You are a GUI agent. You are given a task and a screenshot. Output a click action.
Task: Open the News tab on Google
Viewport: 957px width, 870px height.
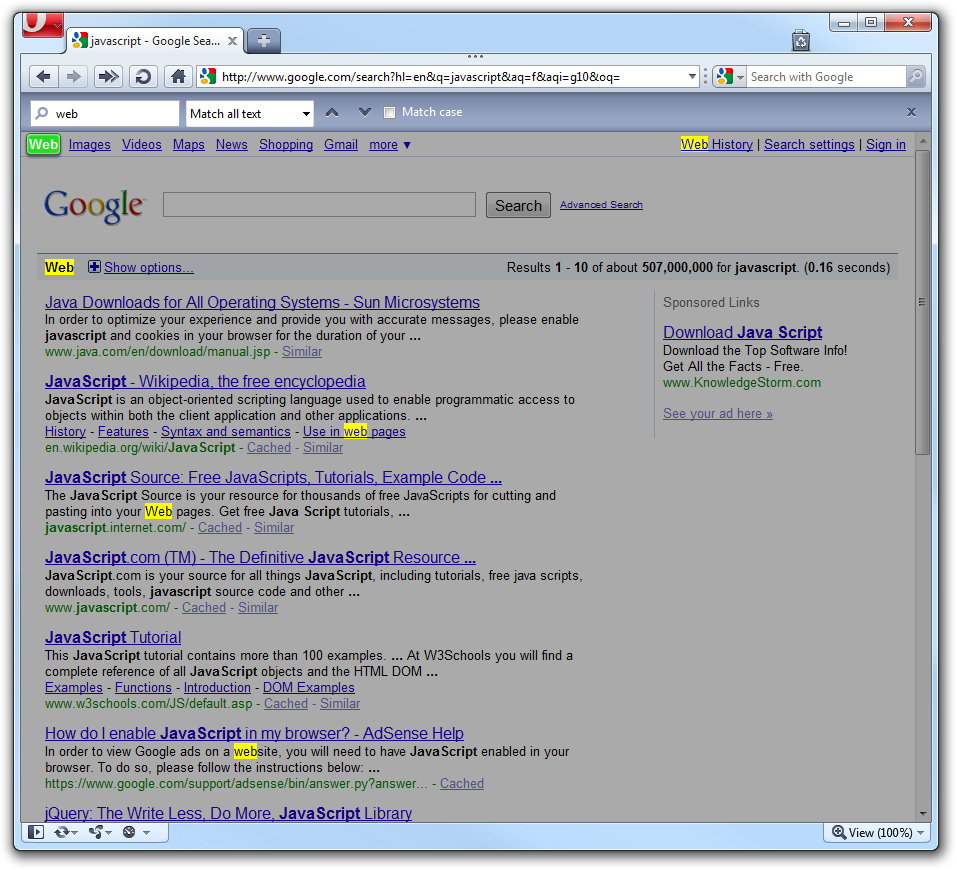pos(231,145)
